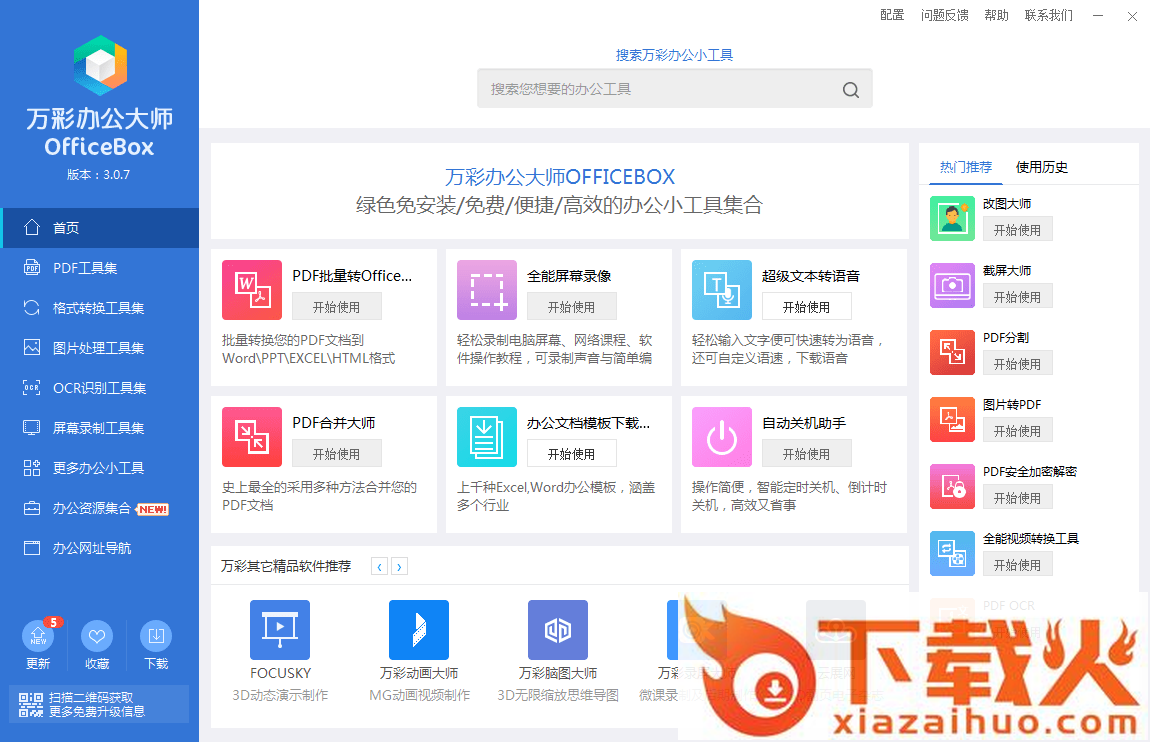Switch to the 使用历史 tab
Image resolution: width=1150 pixels, height=742 pixels.
pos(1042,167)
